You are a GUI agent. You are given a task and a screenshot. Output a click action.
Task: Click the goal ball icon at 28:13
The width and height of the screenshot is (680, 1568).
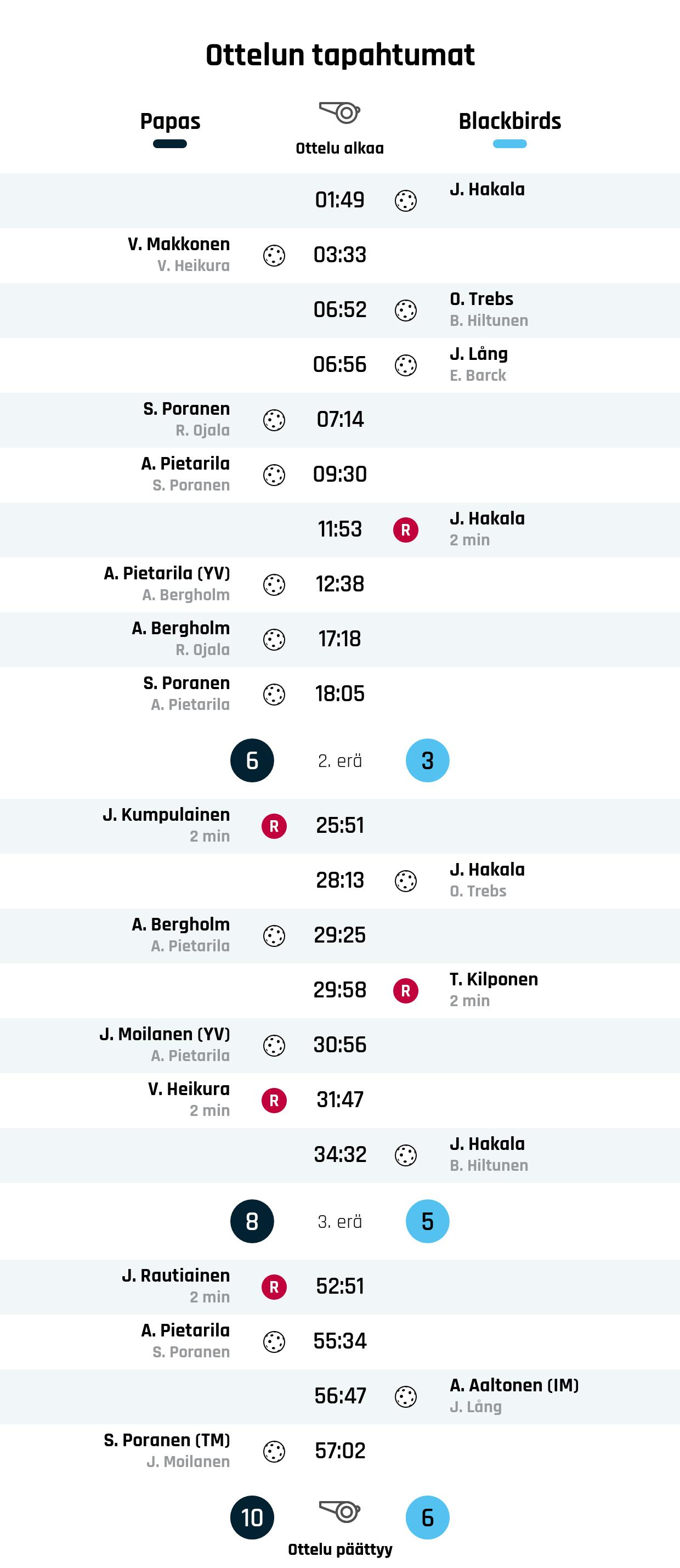pyautogui.click(x=406, y=881)
